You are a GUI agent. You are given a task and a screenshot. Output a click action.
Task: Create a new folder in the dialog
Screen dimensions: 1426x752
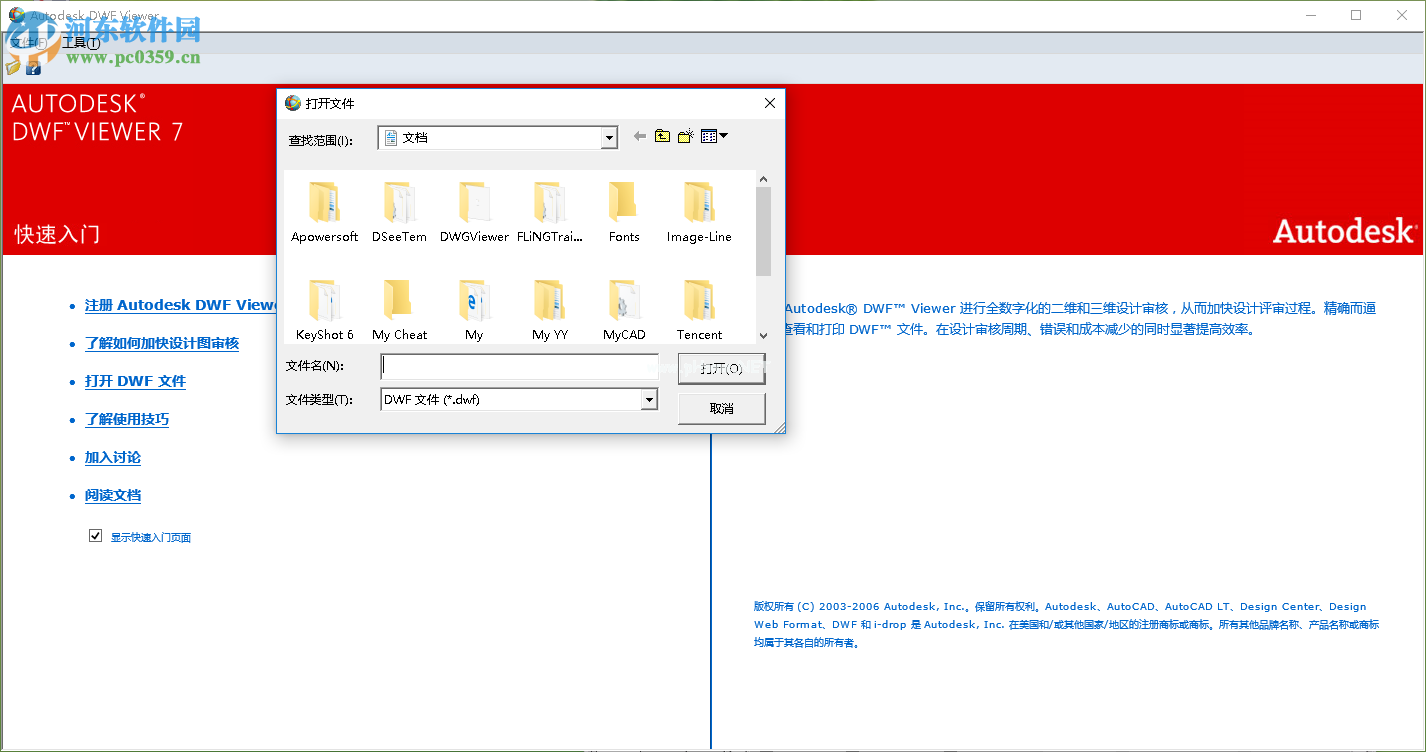[x=686, y=136]
